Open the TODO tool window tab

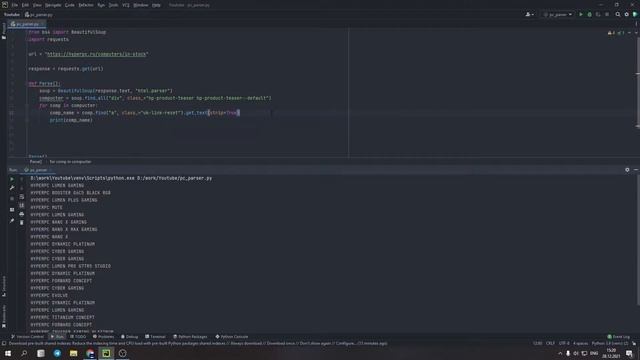(x=78, y=337)
